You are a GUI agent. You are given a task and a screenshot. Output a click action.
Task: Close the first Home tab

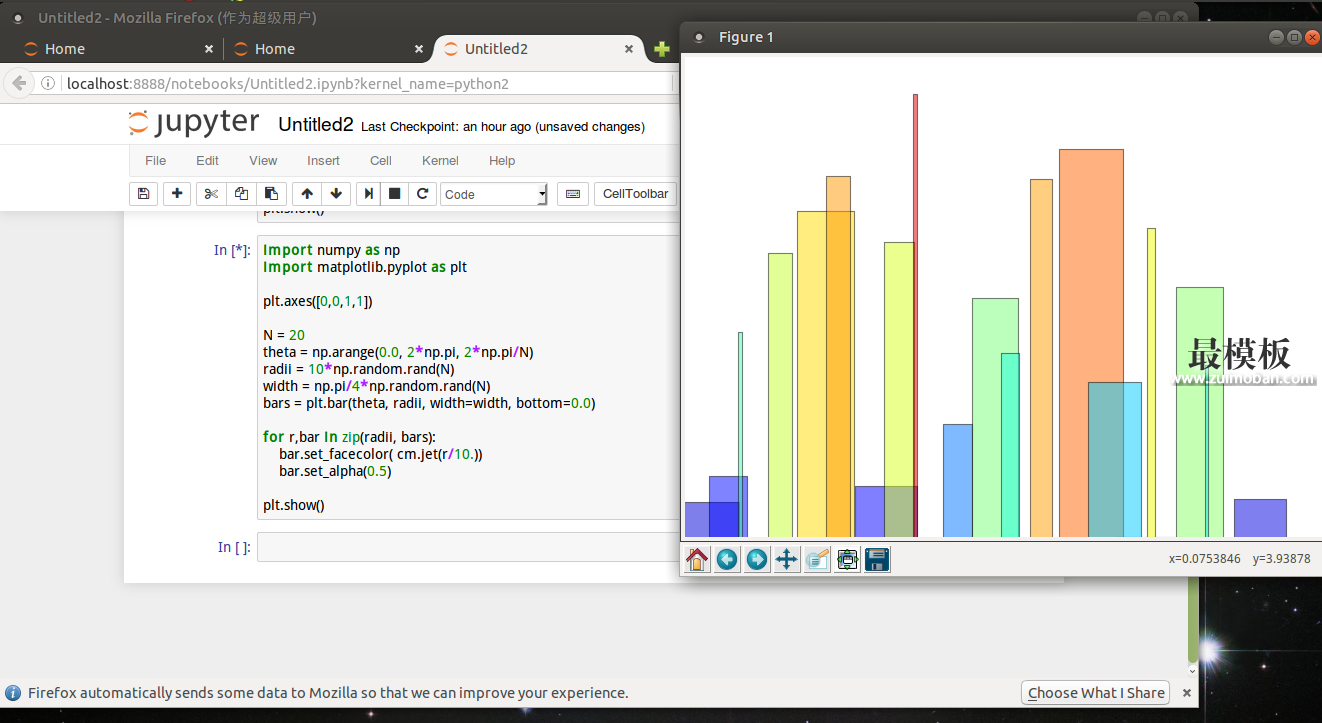tap(209, 49)
